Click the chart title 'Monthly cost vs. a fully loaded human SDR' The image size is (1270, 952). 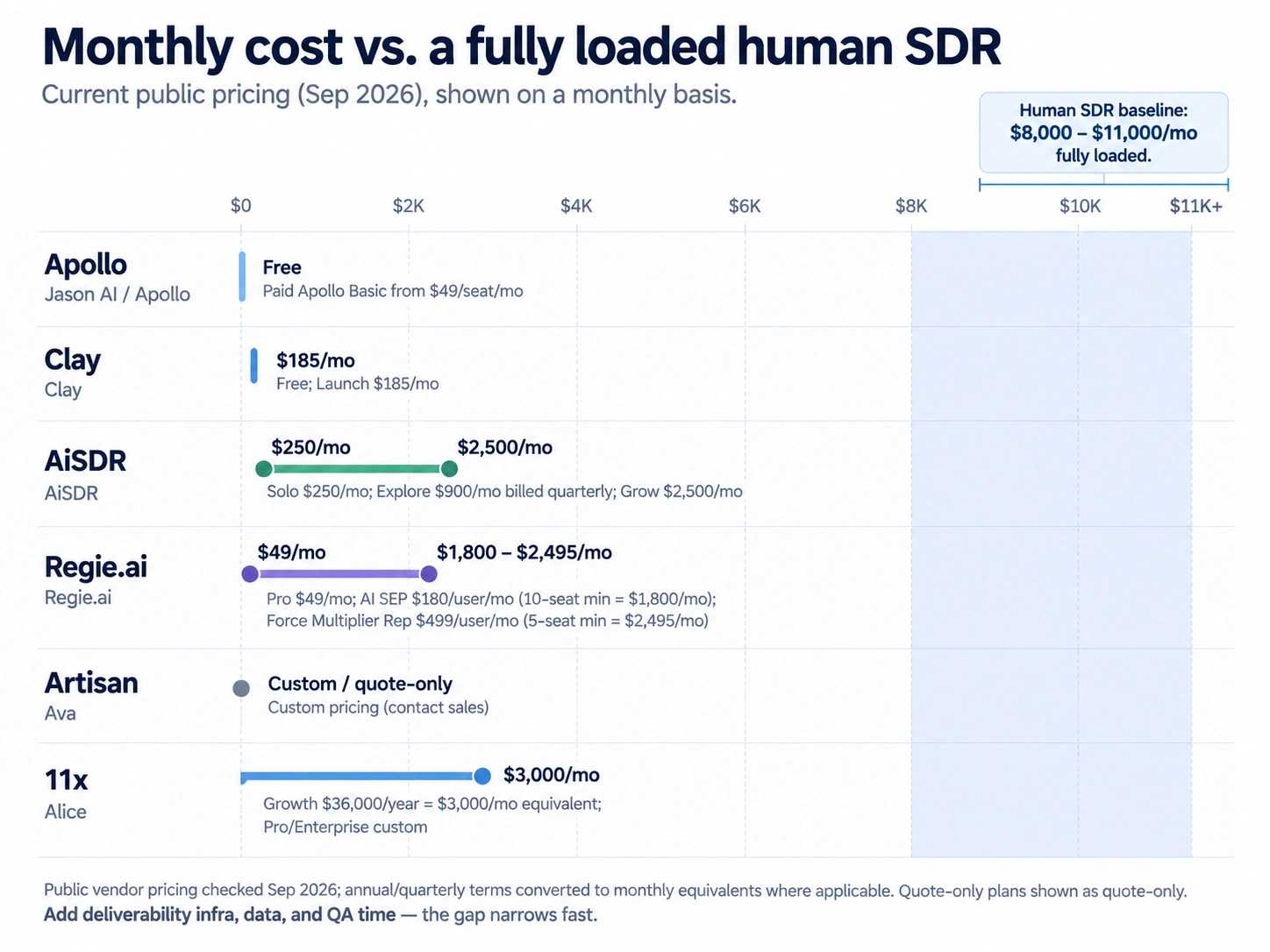pos(522,47)
